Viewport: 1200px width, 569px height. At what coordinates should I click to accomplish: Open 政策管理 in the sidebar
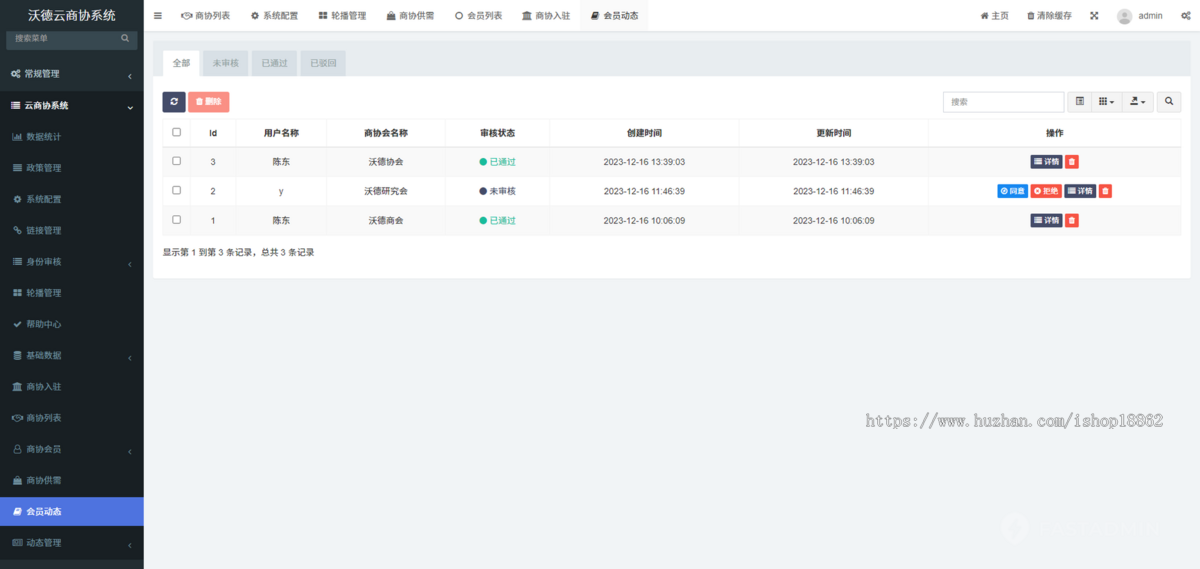pyautogui.click(x=72, y=168)
